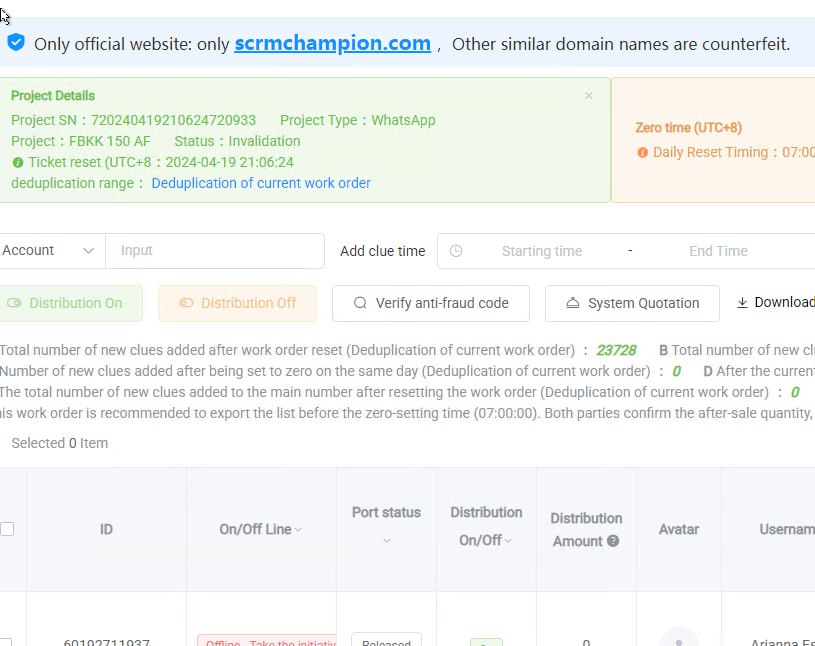Close the Project Details panel
Image resolution: width=815 pixels, height=646 pixels.
(x=589, y=96)
